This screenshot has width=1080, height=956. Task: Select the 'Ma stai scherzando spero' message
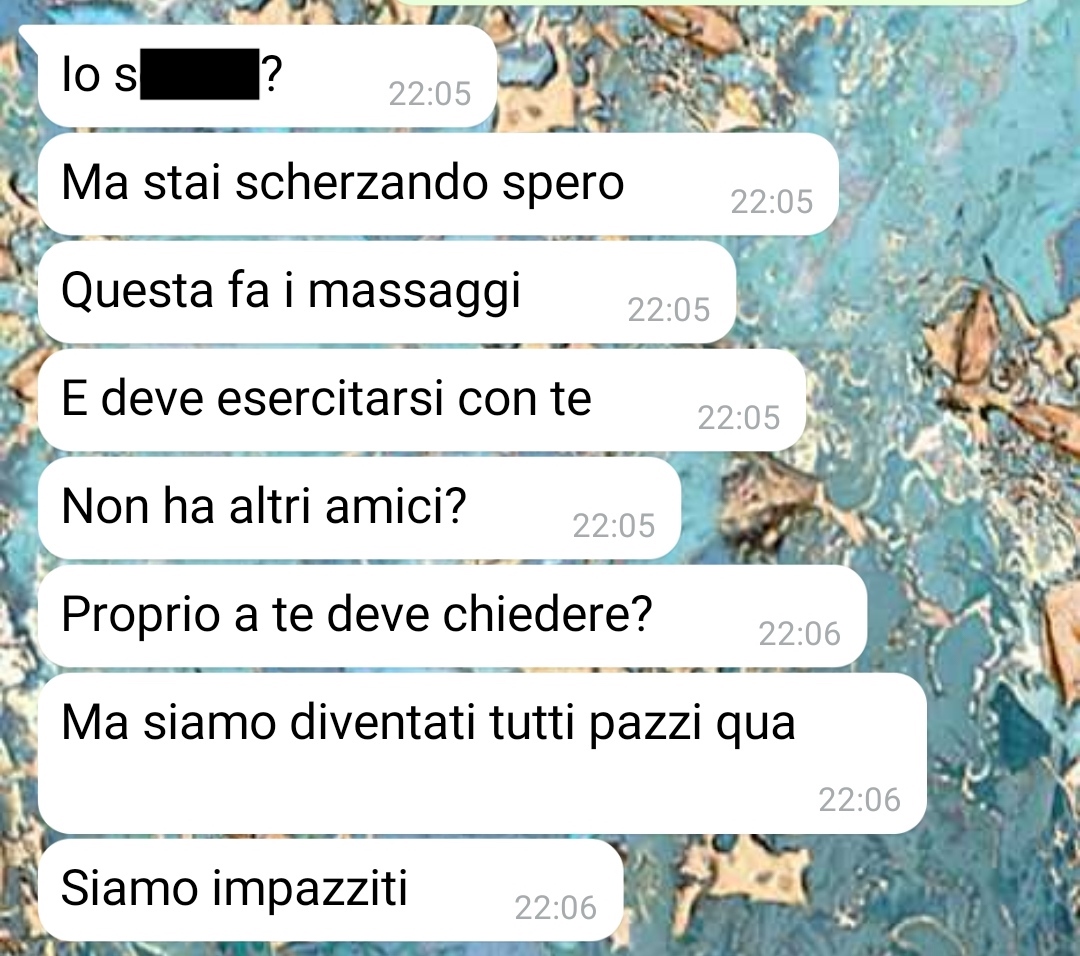(438, 184)
